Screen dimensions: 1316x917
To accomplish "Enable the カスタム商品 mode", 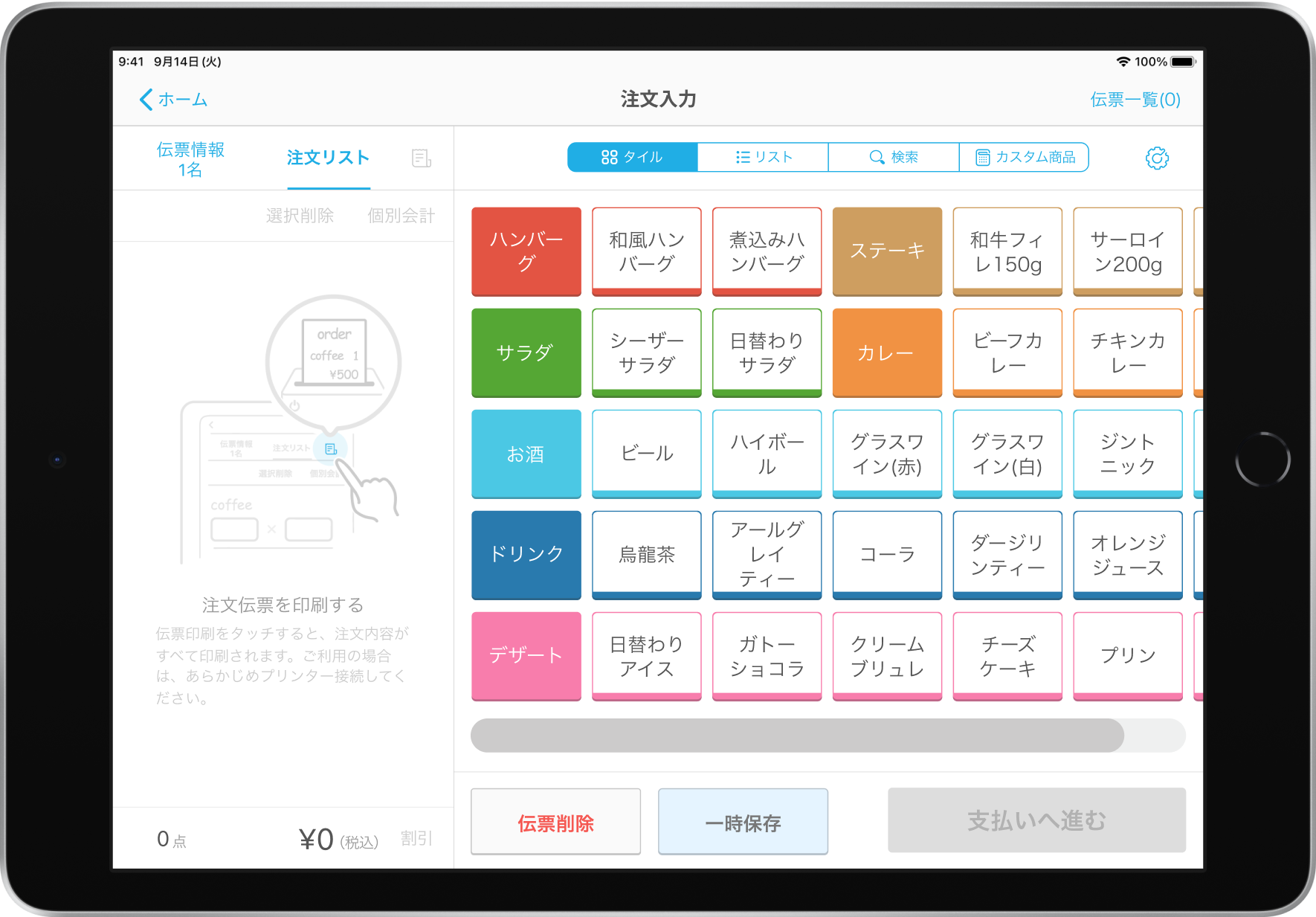I will 1025,157.
